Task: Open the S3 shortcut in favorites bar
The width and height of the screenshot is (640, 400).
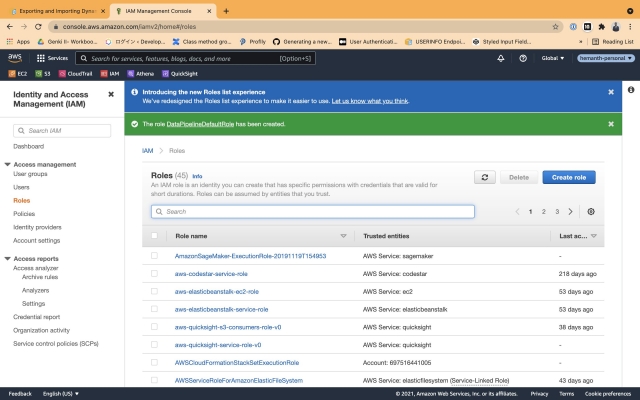Action: (43, 74)
